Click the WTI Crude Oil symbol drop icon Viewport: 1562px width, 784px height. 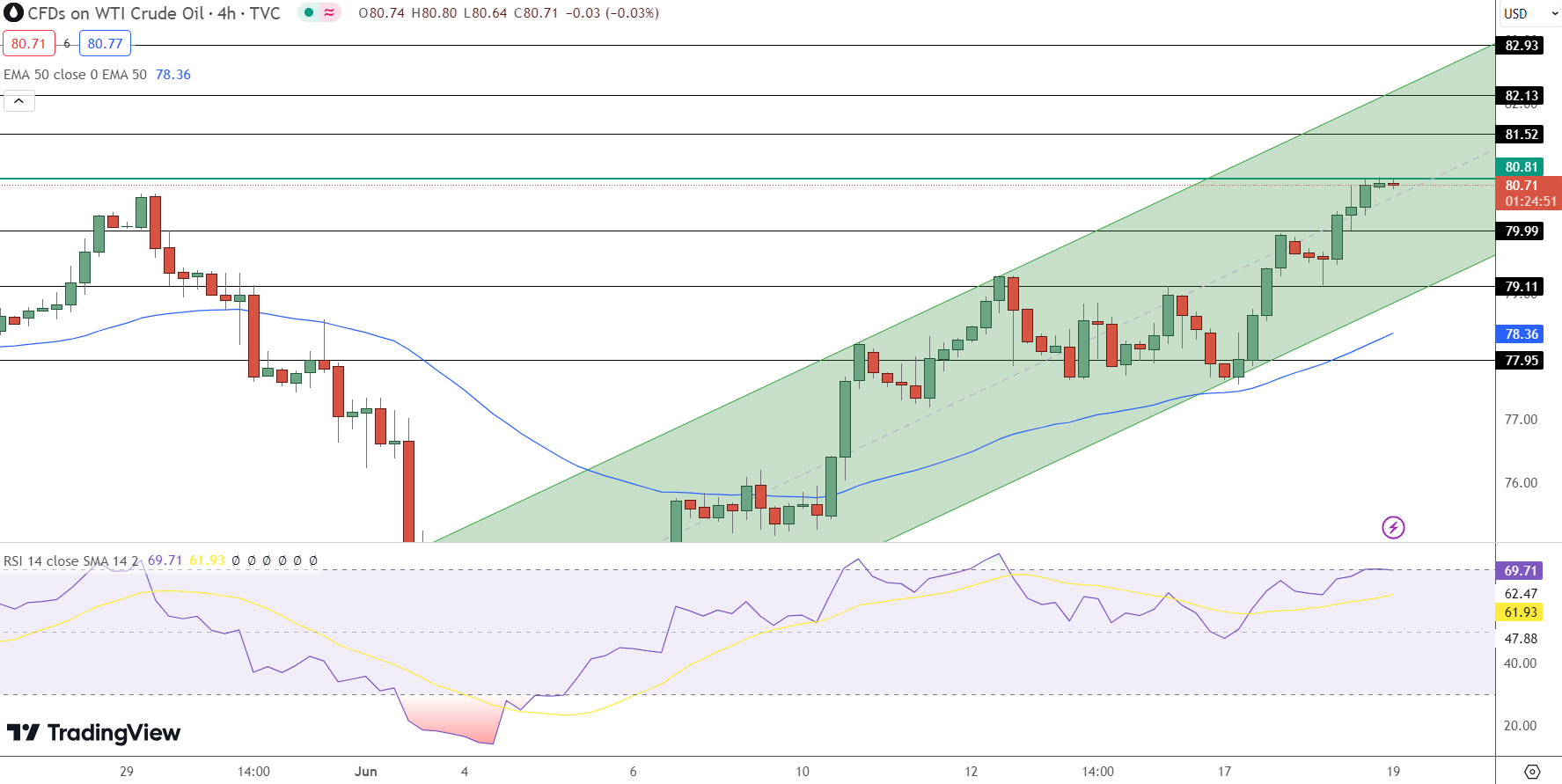click(x=13, y=13)
